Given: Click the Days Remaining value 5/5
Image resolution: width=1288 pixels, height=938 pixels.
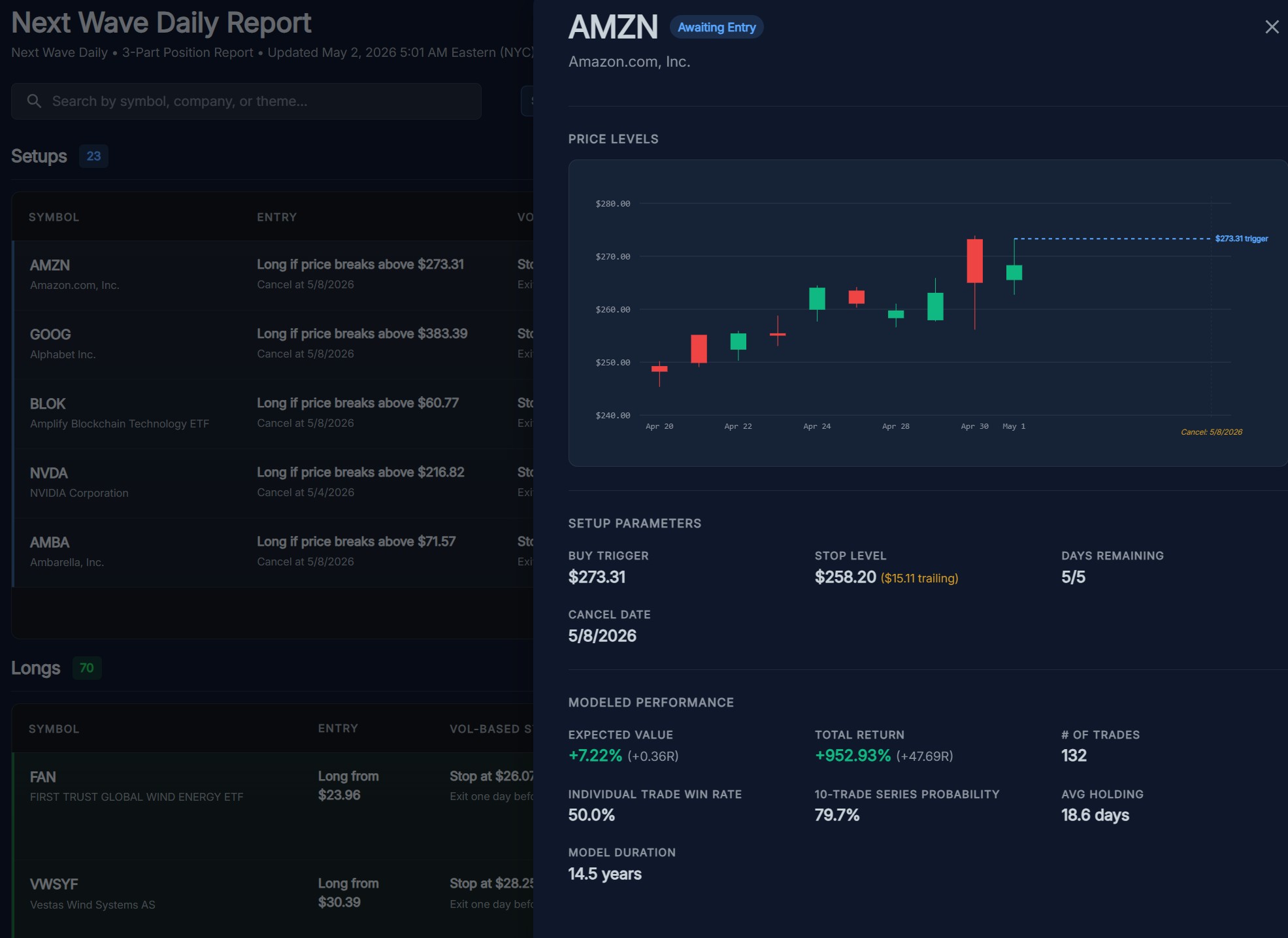Looking at the screenshot, I should [1073, 577].
